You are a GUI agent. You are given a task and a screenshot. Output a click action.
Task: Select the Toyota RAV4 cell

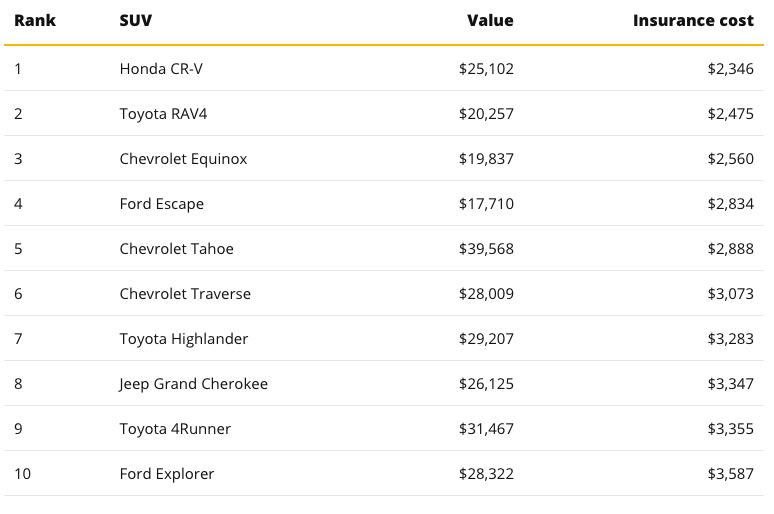tap(163, 114)
